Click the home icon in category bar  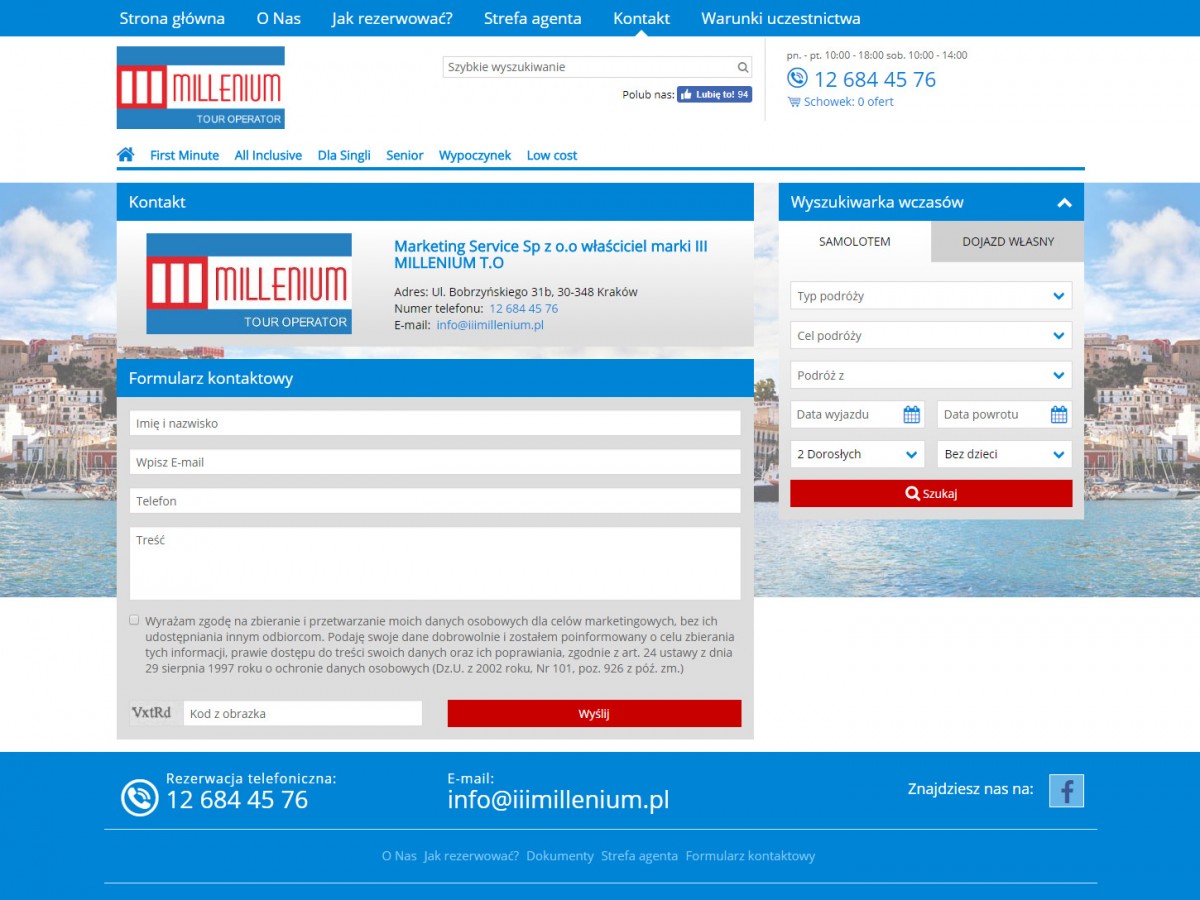[125, 155]
